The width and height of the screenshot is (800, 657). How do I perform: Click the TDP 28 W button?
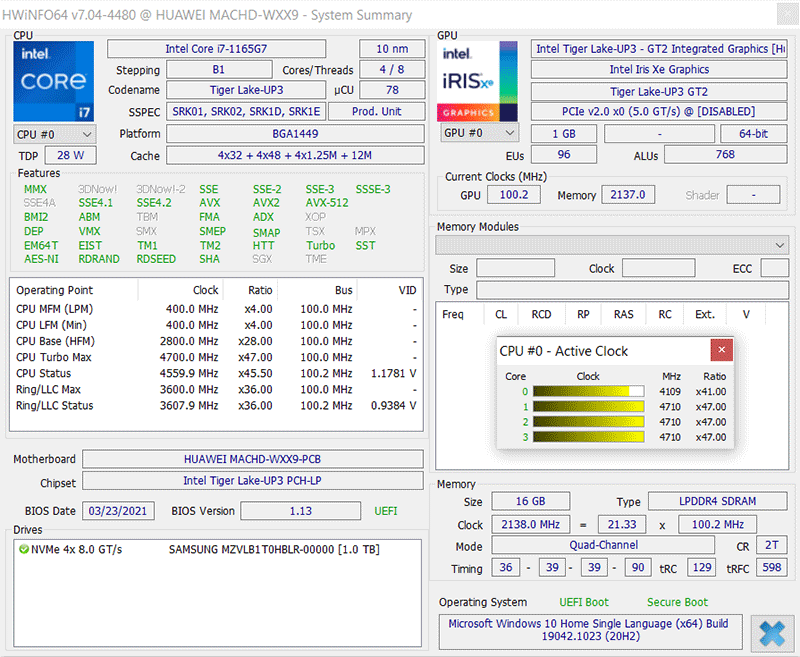pos(70,155)
